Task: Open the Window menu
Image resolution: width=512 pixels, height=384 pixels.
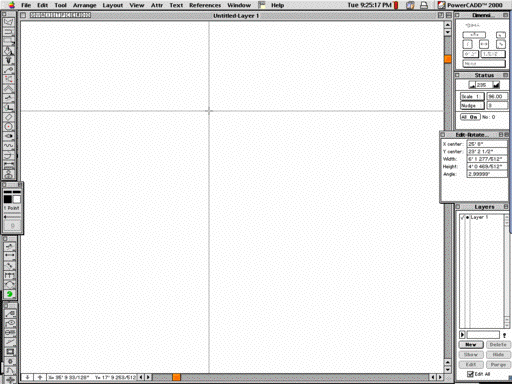Action: tap(239, 5)
